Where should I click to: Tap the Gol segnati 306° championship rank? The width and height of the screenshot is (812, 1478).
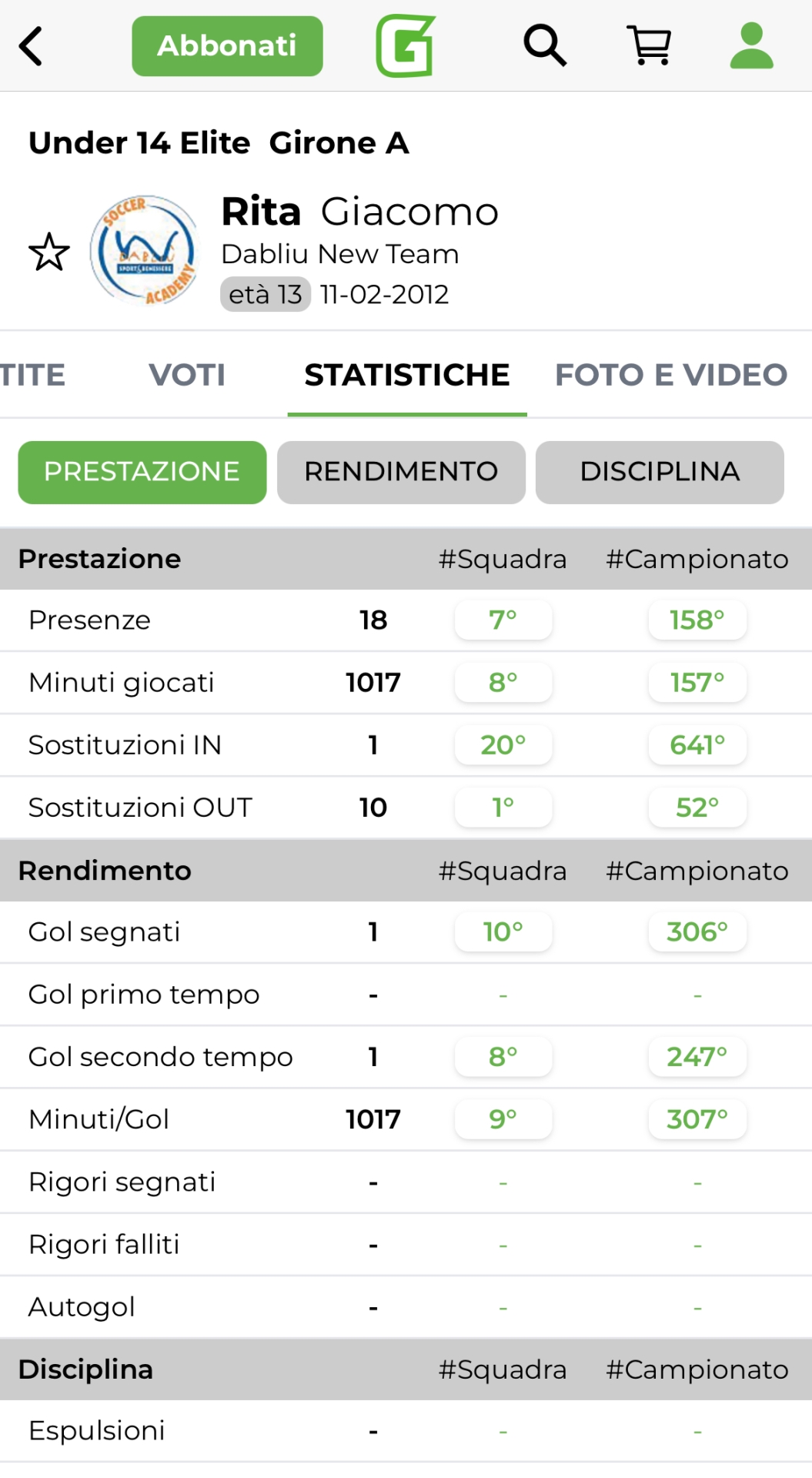[697, 932]
